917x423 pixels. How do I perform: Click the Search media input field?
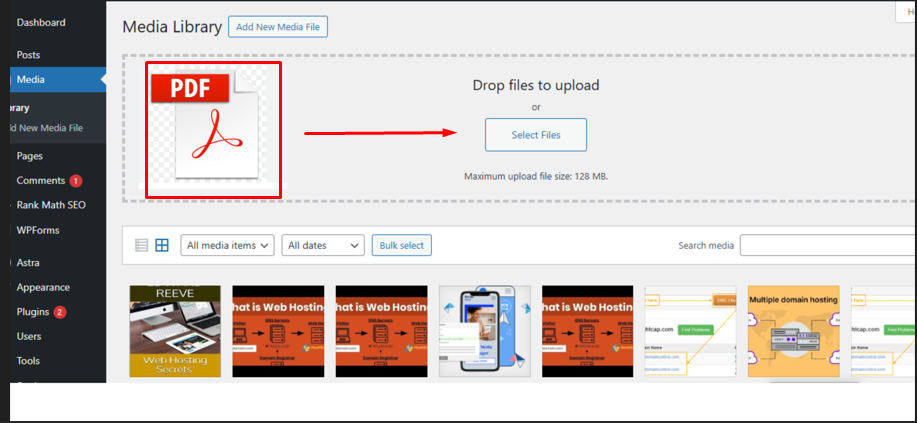tap(828, 246)
